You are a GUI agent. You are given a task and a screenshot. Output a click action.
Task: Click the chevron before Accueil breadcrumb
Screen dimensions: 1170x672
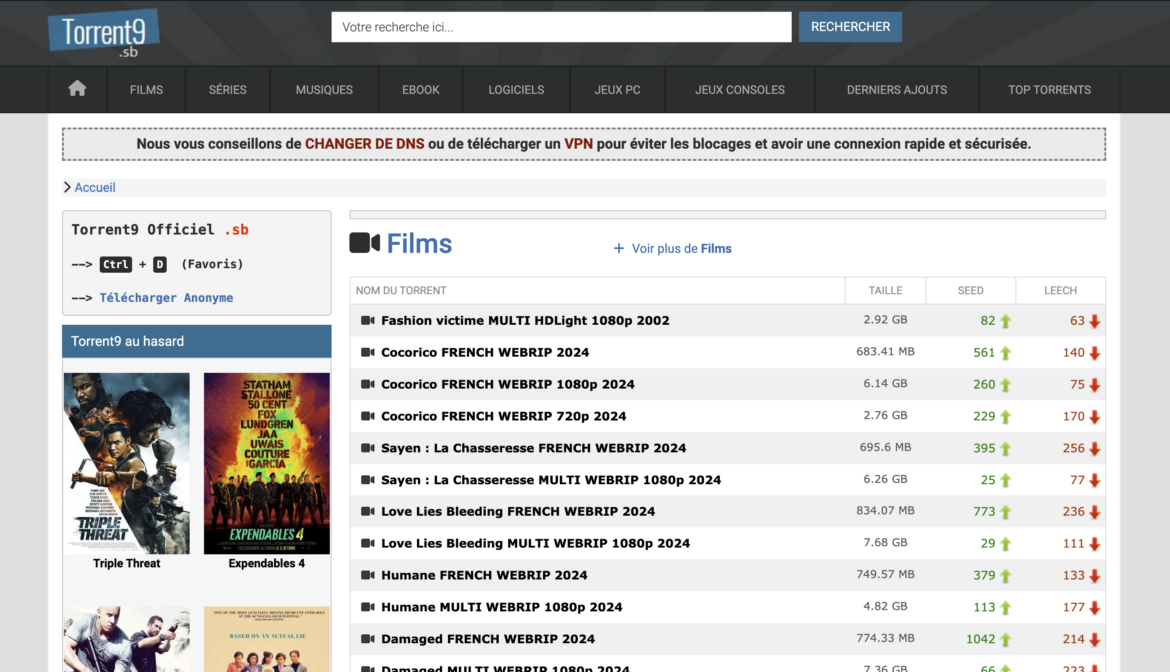tap(67, 188)
